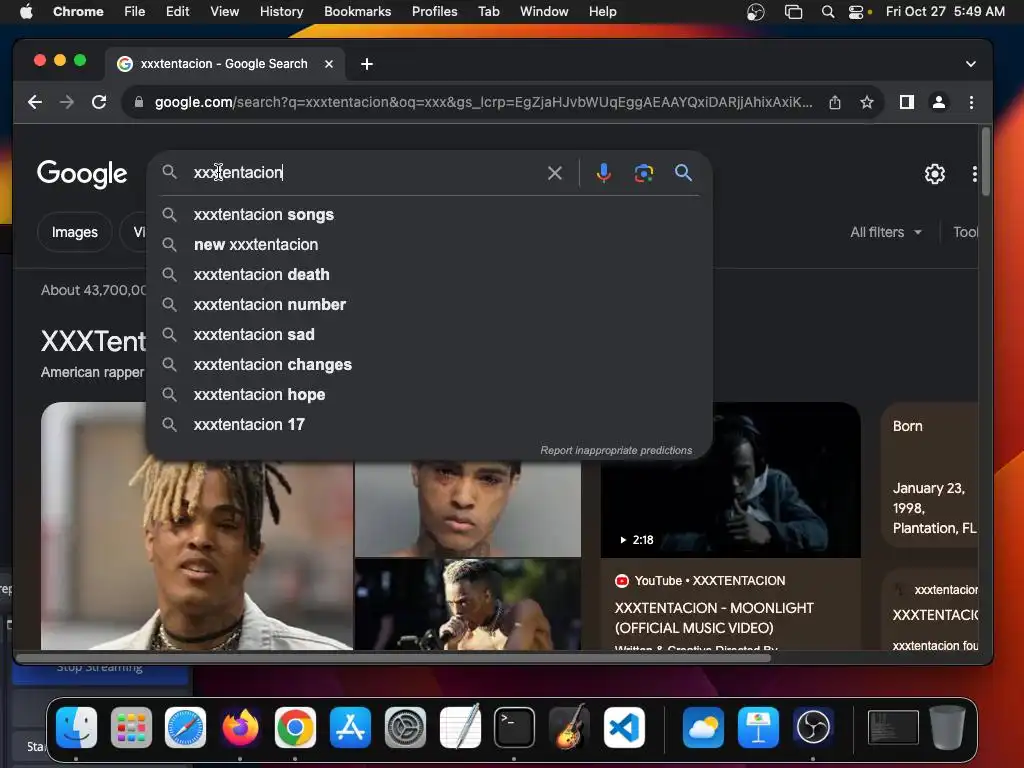Select the Images filter chip

74,232
